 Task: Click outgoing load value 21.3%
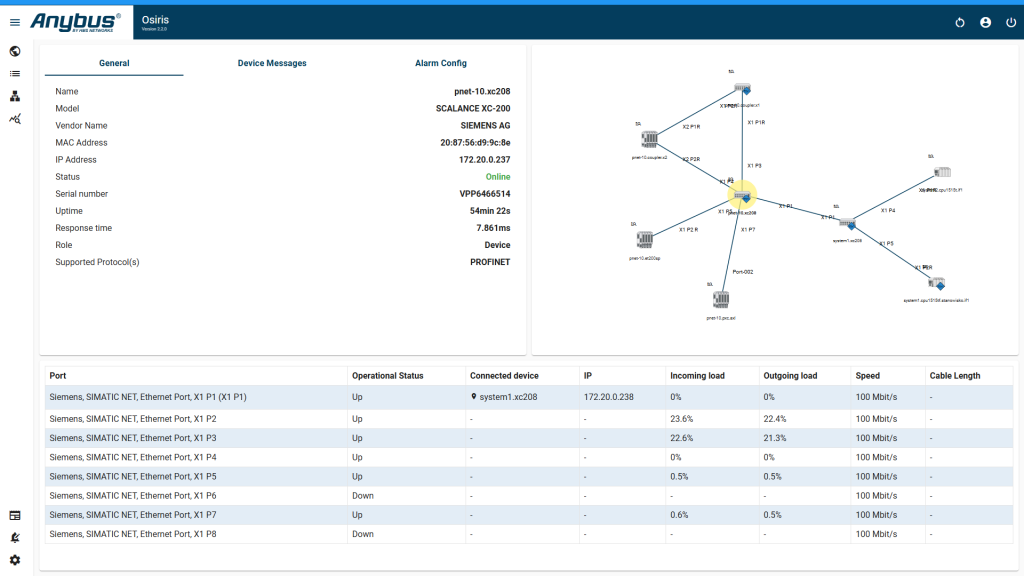point(775,438)
